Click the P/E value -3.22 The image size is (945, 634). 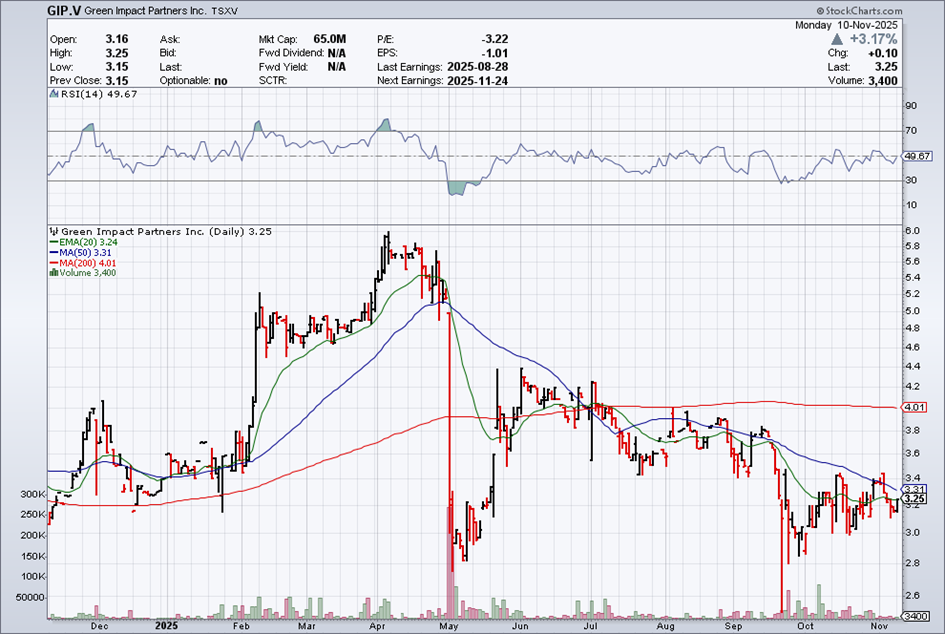click(495, 39)
